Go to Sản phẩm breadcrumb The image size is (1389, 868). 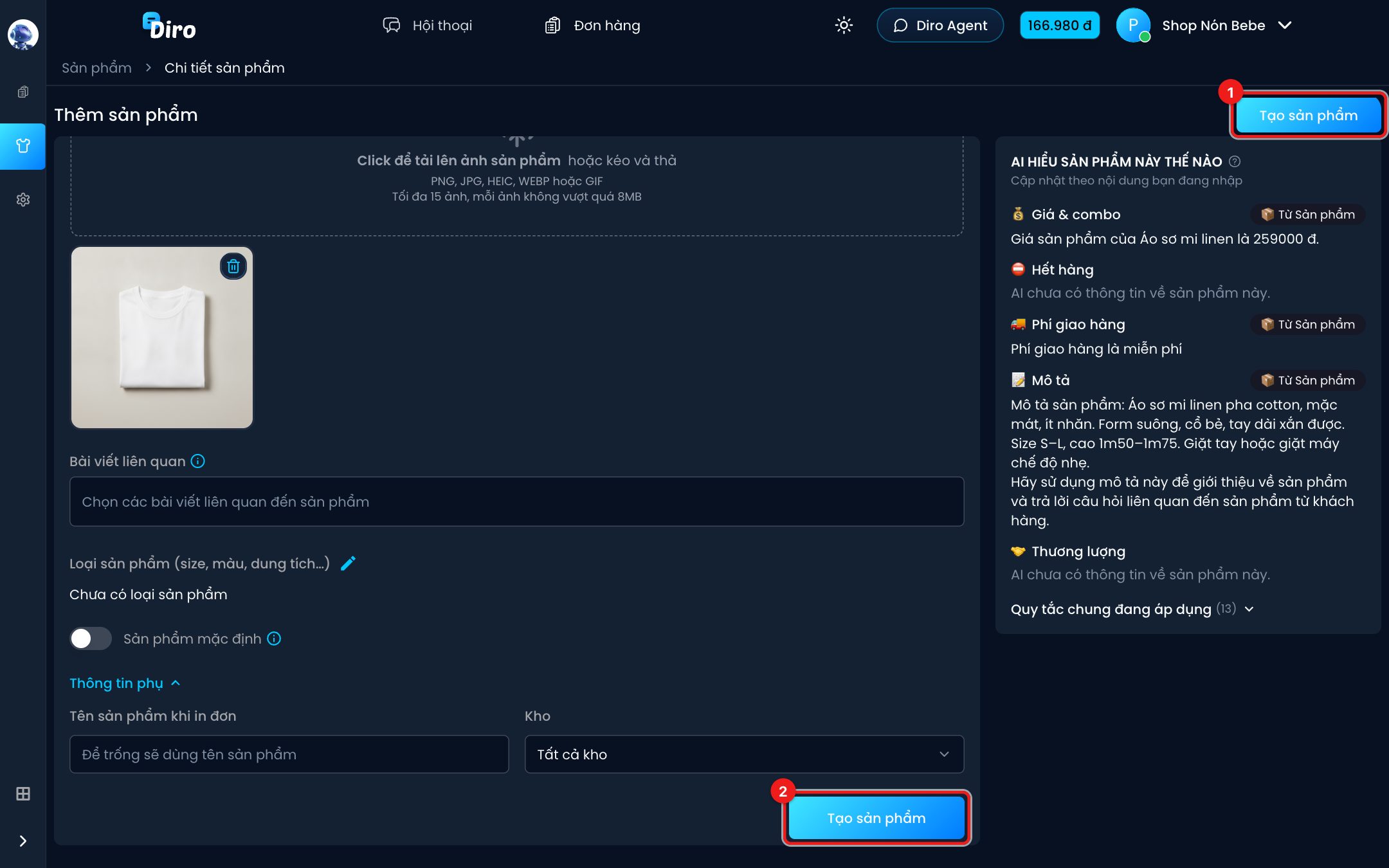96,68
